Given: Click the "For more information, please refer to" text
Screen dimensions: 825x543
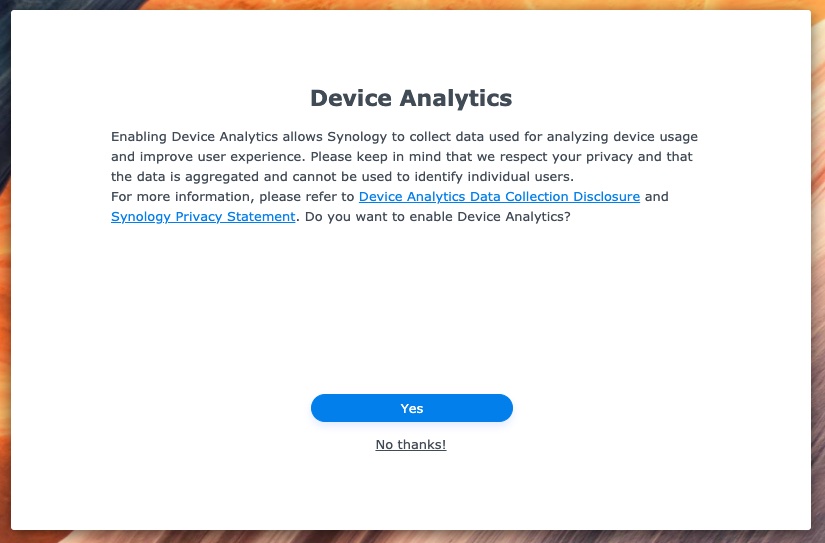Looking at the screenshot, I should [233, 196].
